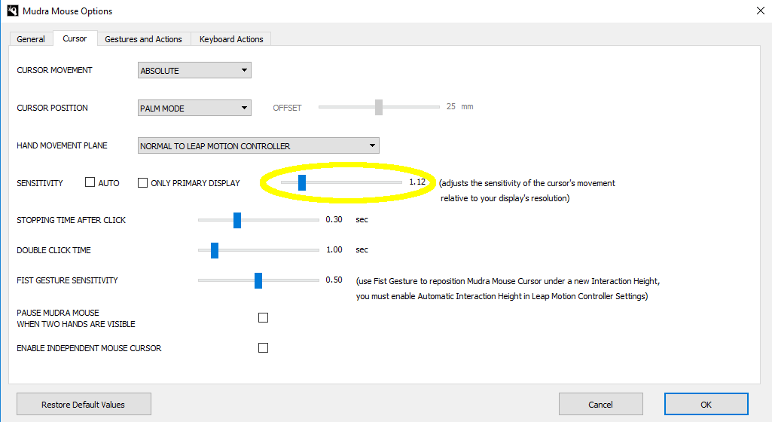Click the offset value 25
772x422 pixels.
coord(451,106)
